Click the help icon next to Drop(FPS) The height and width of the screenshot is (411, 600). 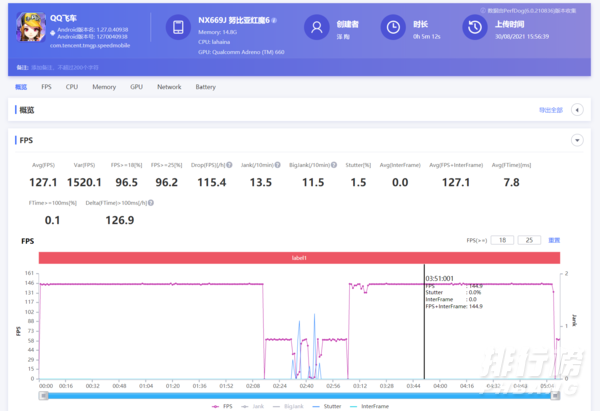point(229,165)
